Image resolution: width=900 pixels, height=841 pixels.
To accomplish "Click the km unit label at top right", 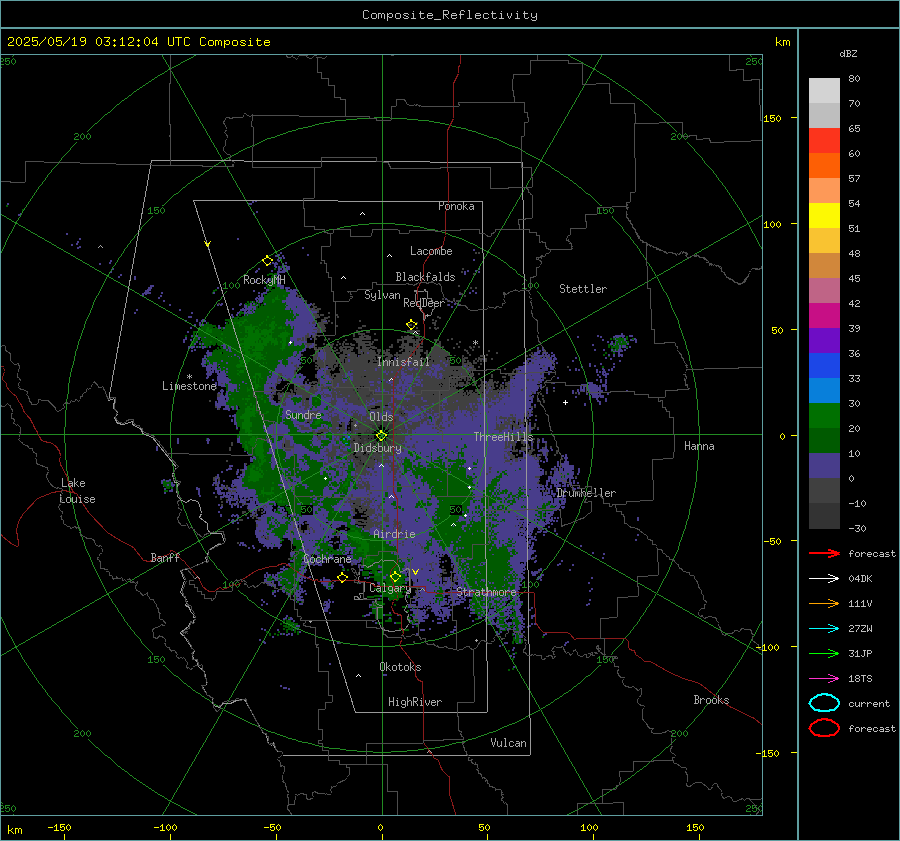I will (x=782, y=42).
